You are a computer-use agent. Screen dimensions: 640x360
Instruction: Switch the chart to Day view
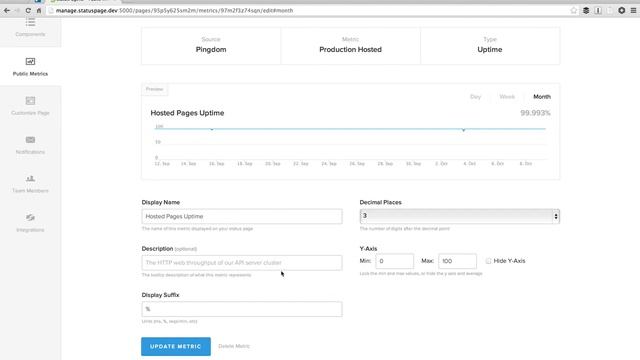pyautogui.click(x=476, y=97)
